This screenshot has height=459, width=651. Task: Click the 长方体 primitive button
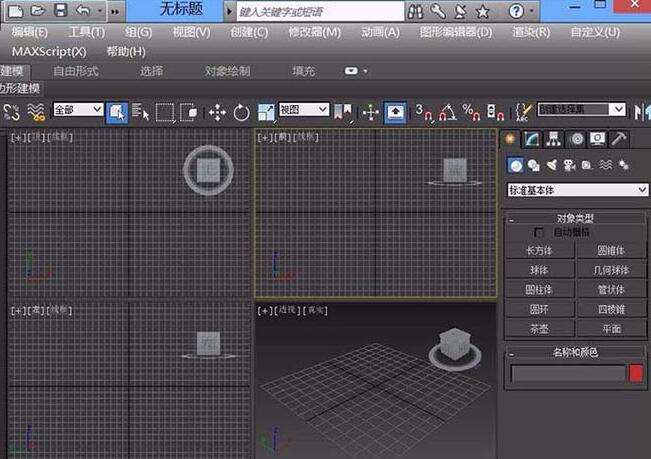click(x=539, y=251)
